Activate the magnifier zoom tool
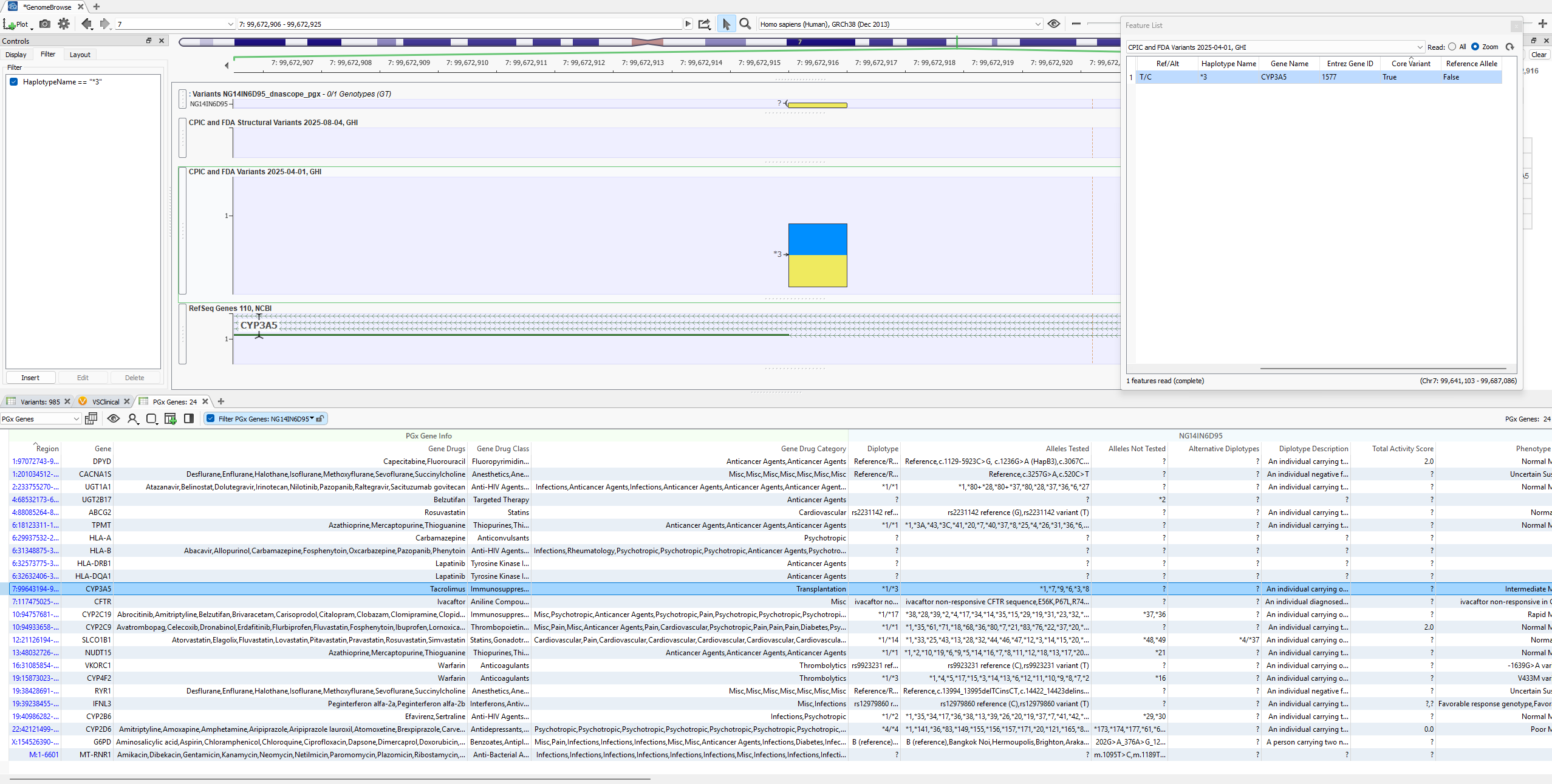The width and height of the screenshot is (1552, 784). click(745, 24)
